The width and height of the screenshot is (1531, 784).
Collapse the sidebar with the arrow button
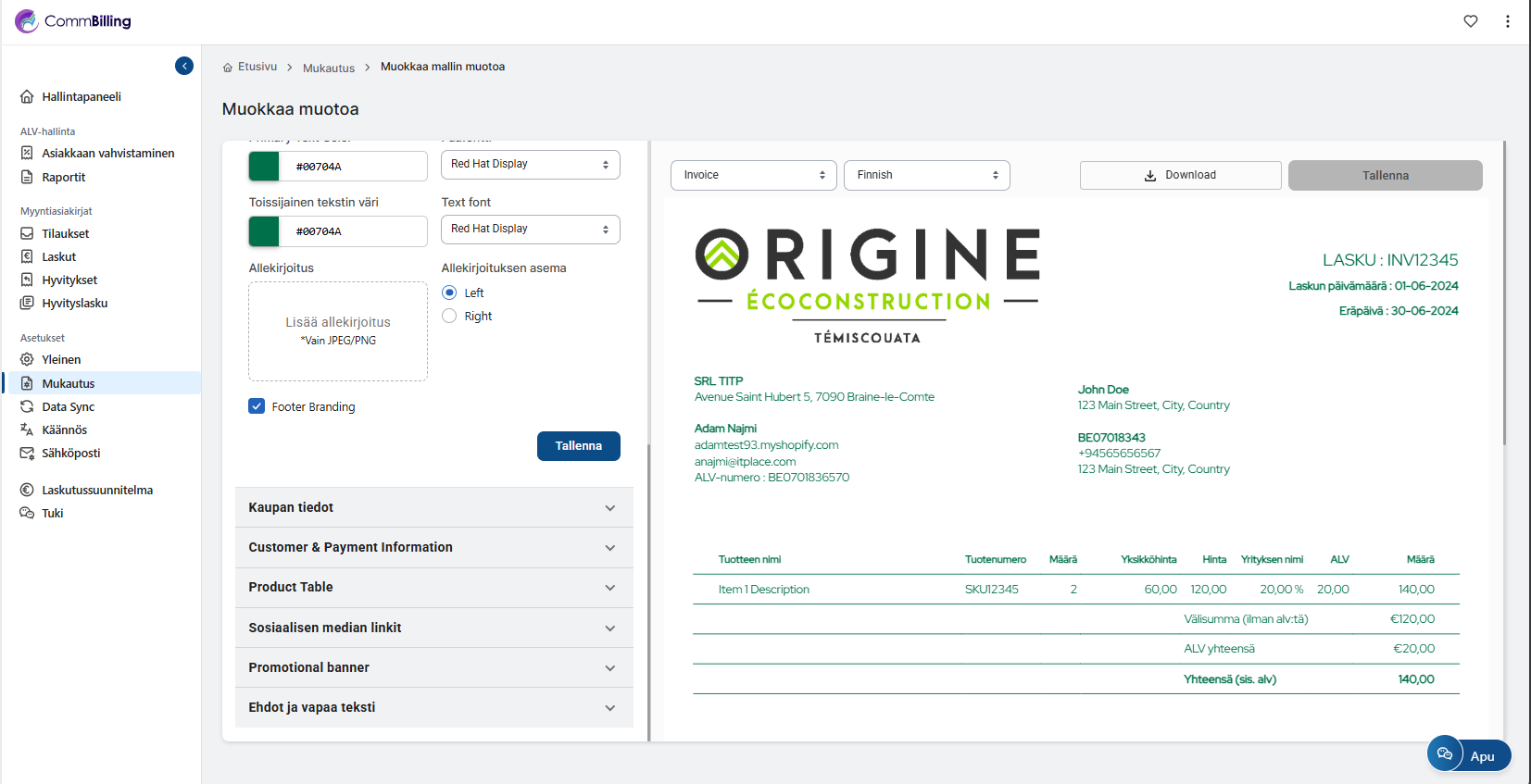point(184,66)
